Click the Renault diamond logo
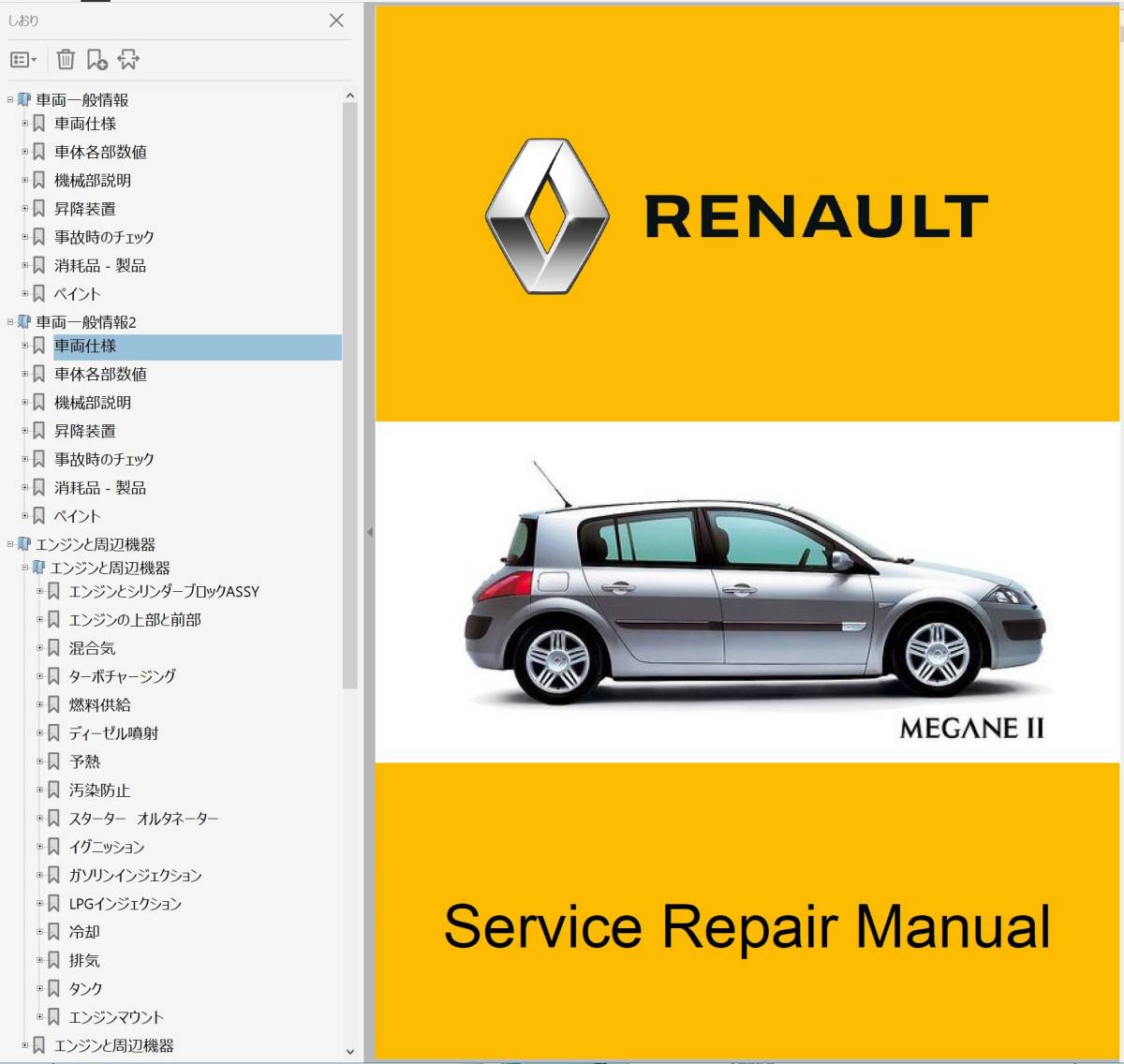The width and height of the screenshot is (1124, 1064). tap(547, 216)
